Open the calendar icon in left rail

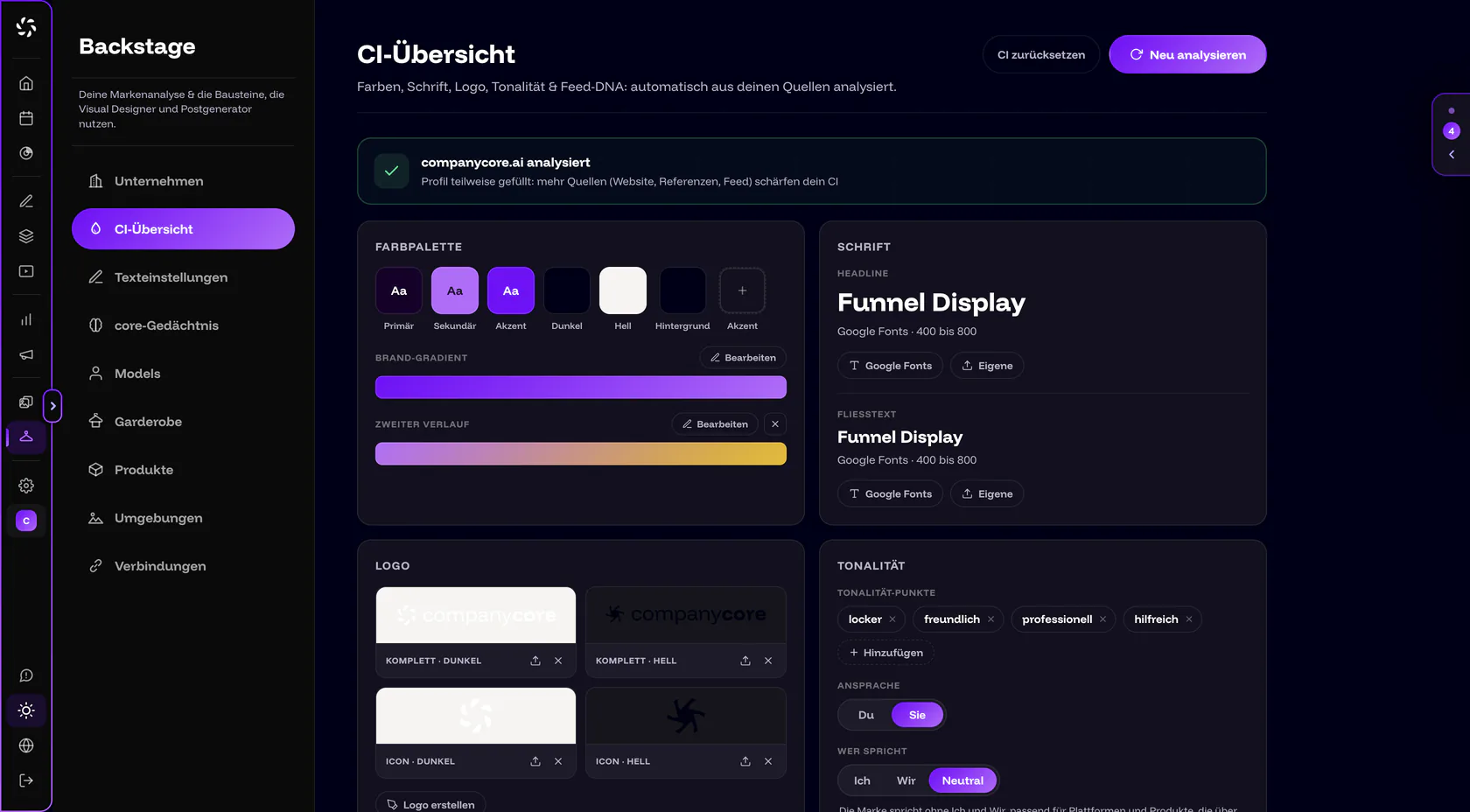26,118
